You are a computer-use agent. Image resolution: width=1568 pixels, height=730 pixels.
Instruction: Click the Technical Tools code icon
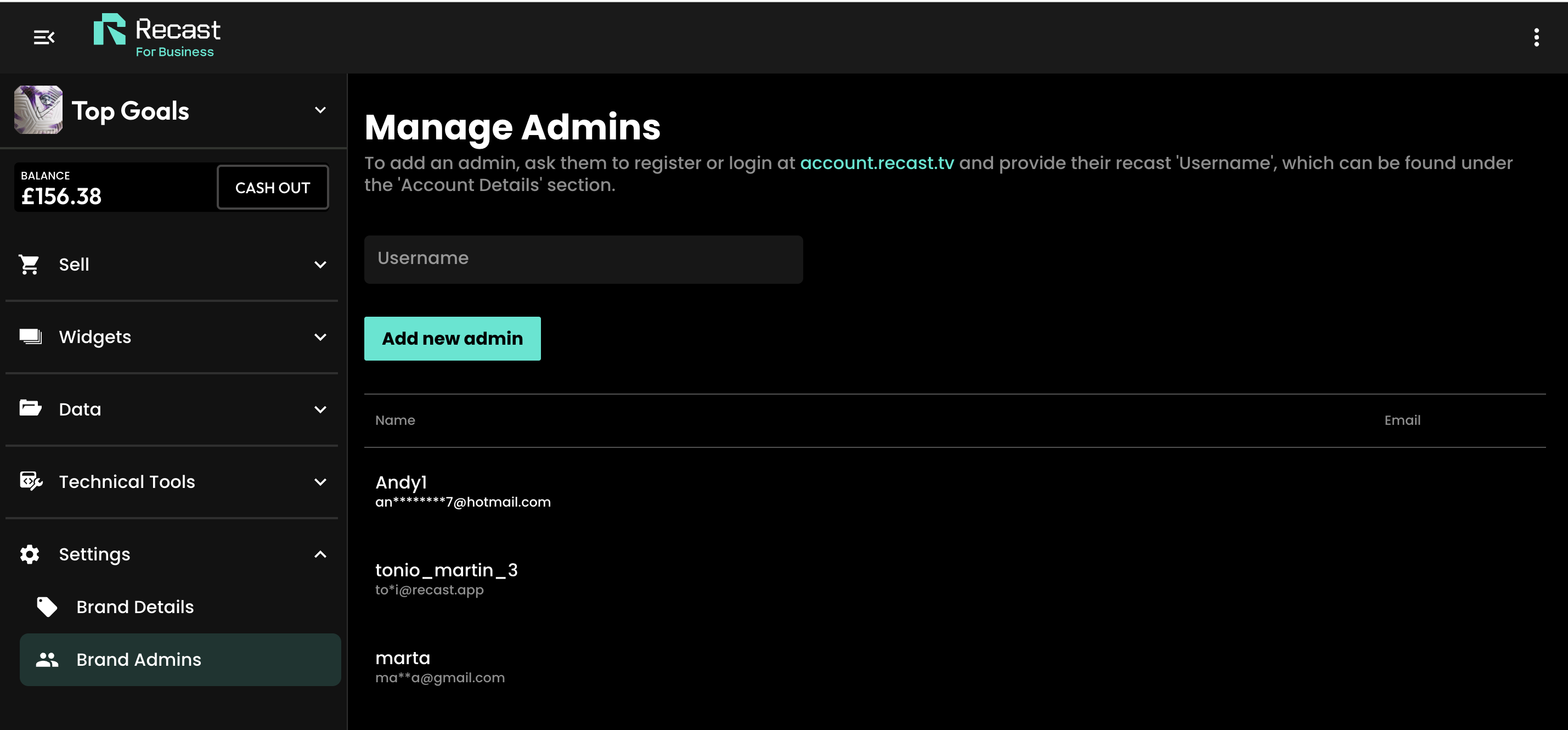point(31,481)
